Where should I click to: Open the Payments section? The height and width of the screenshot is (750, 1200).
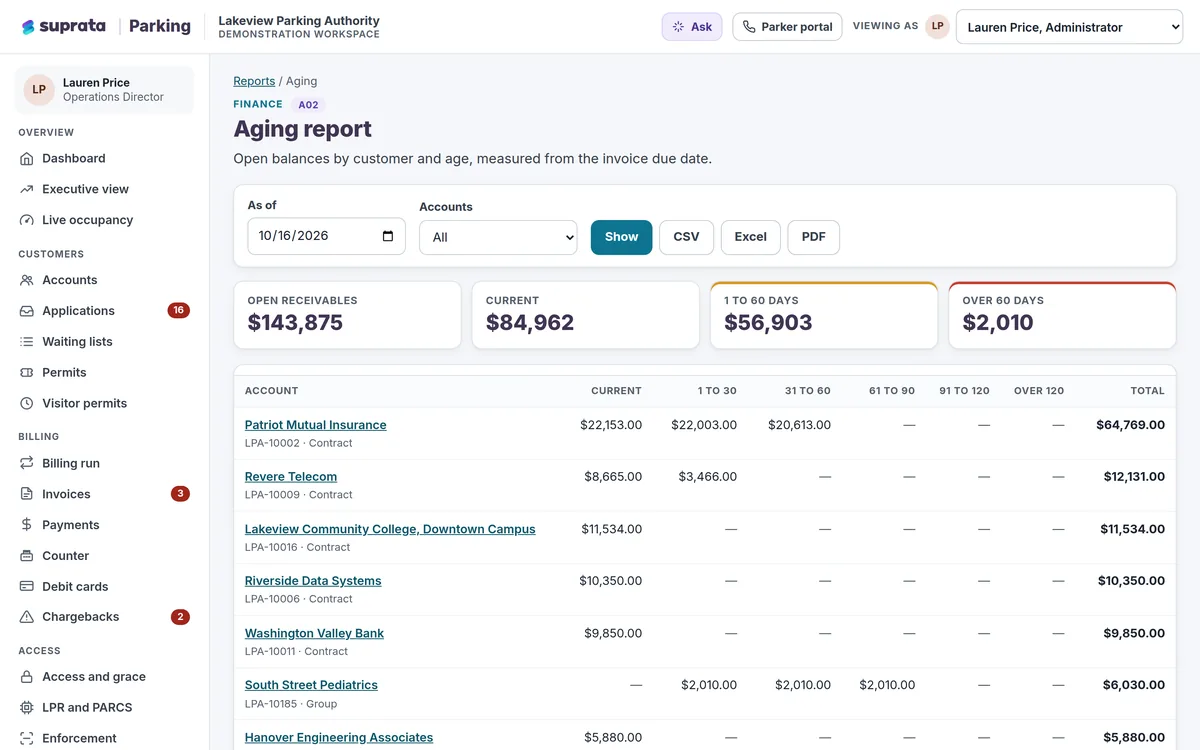[104, 525]
